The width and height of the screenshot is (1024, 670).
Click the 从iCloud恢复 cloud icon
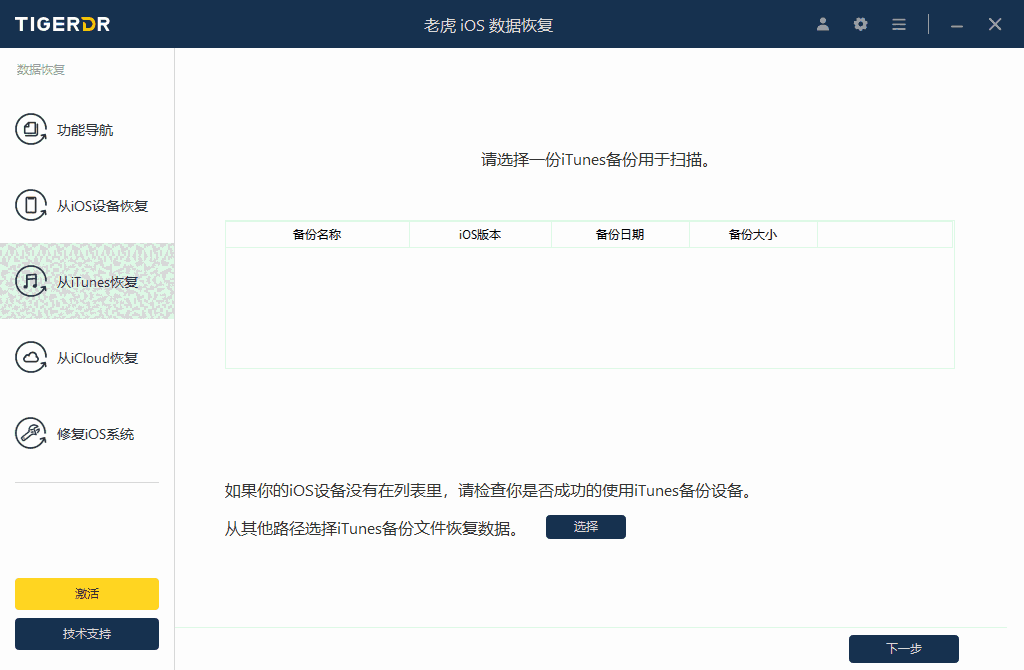point(31,357)
